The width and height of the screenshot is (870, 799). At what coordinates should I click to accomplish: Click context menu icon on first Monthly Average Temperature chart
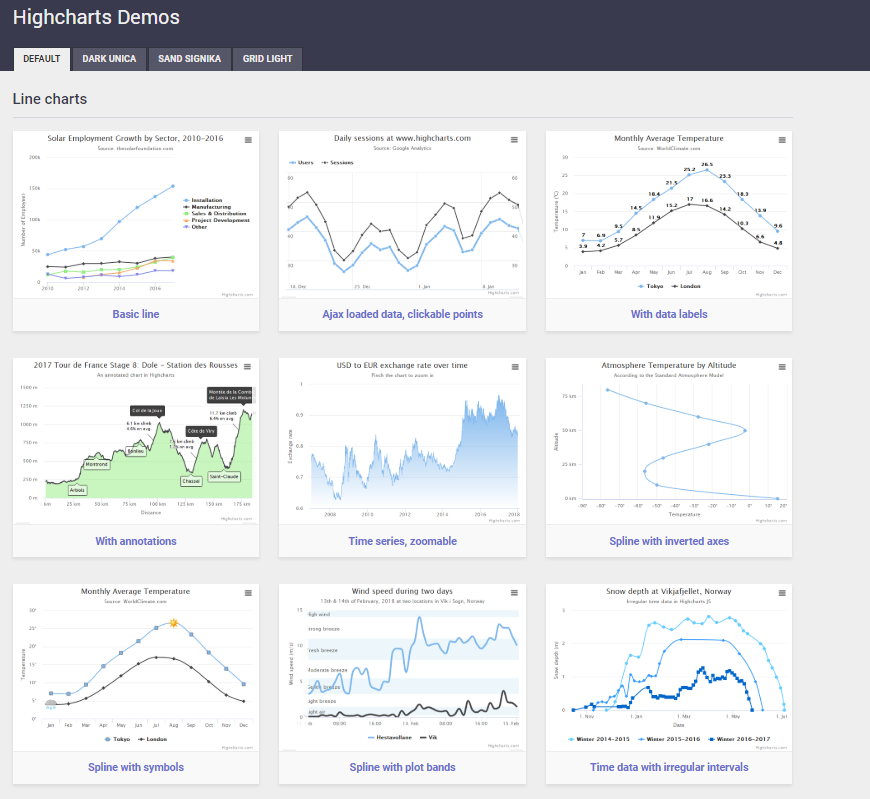coord(782,141)
